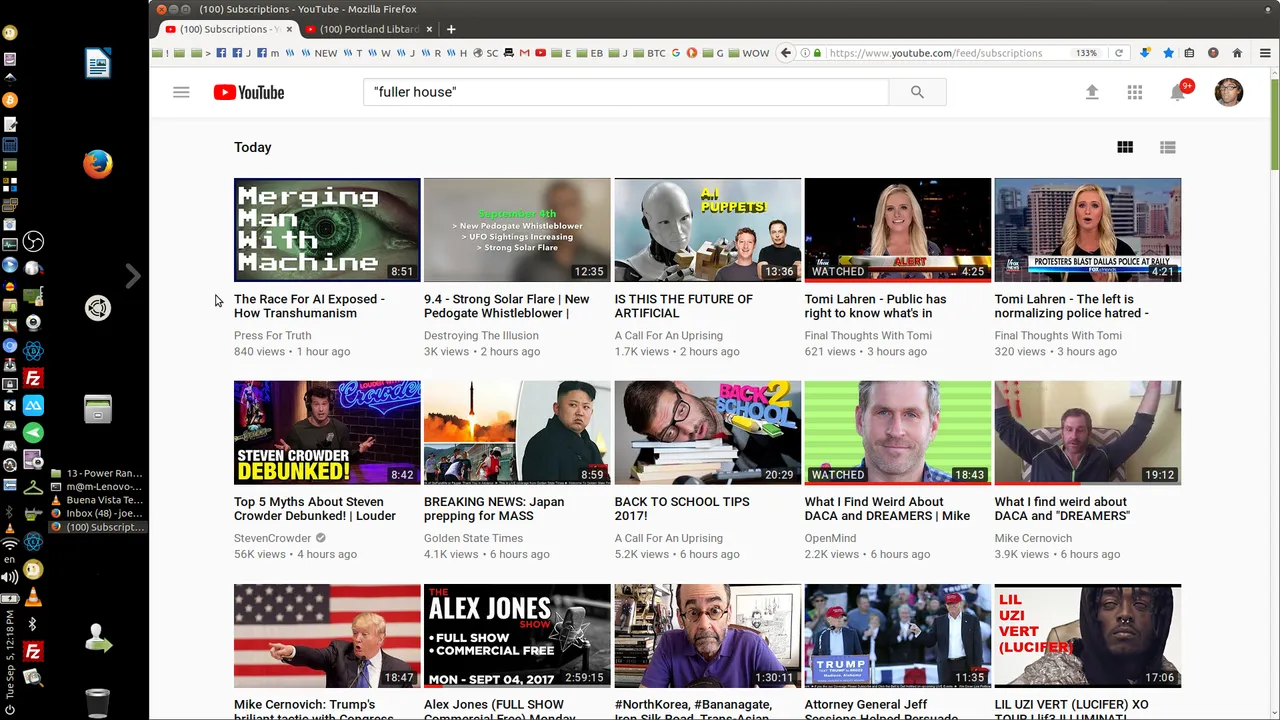
Task: Open Merging Man With Machine thumbnail
Action: click(x=327, y=230)
